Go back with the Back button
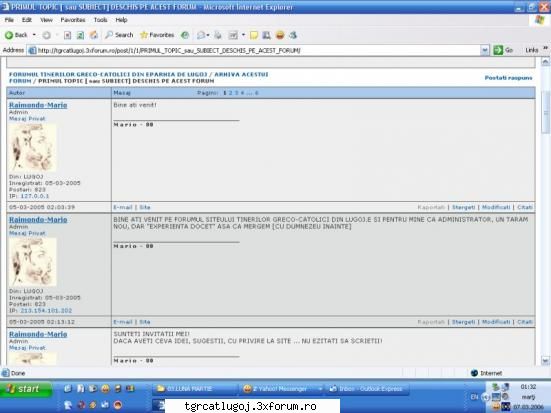Image resolution: width=551 pixels, height=413 pixels. pos(16,35)
